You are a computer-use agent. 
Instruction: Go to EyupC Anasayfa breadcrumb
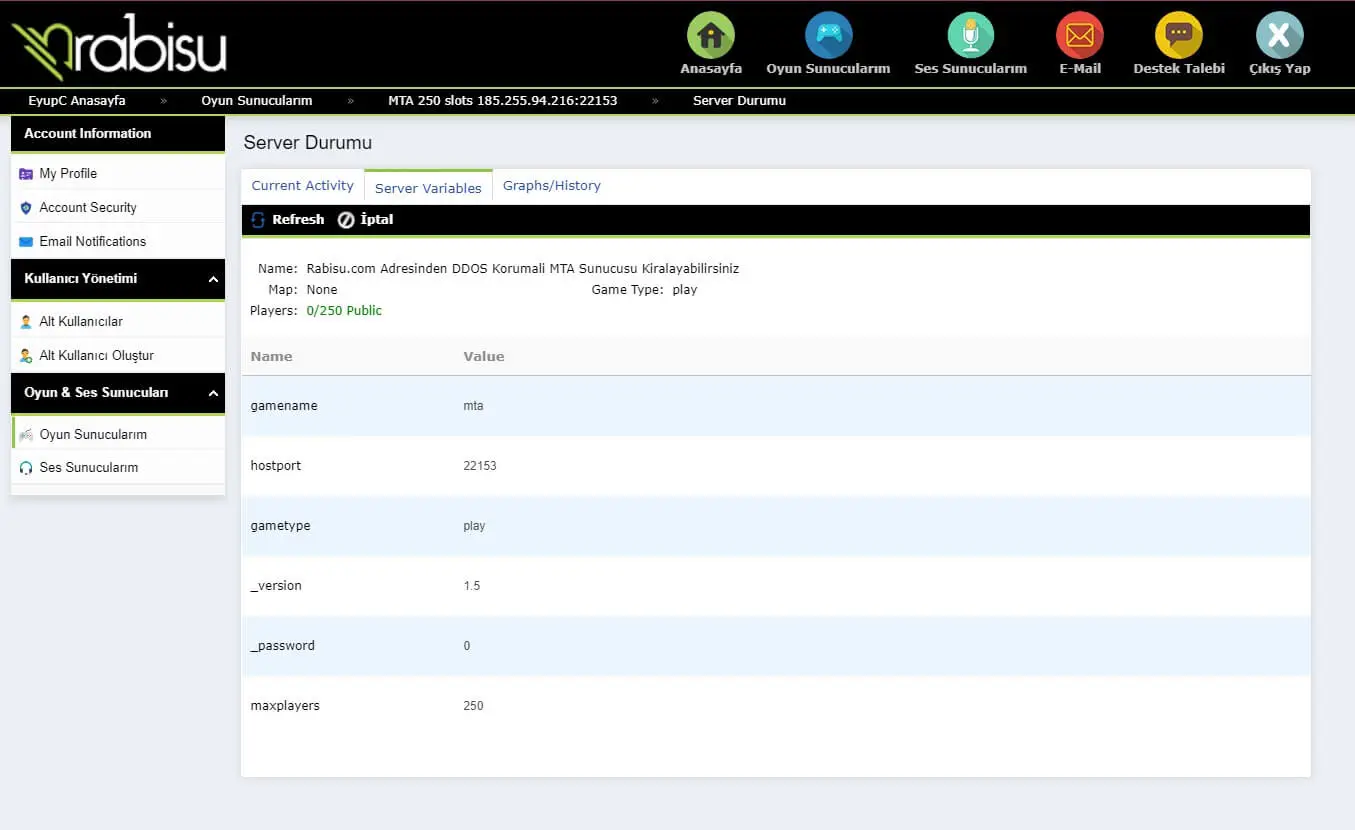[x=77, y=101]
